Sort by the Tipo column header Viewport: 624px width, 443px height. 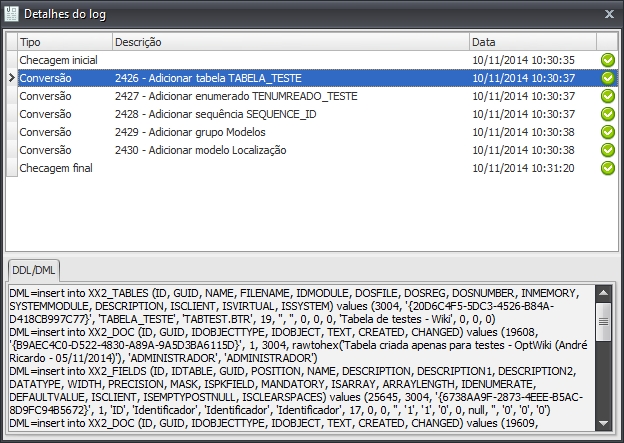click(60, 42)
